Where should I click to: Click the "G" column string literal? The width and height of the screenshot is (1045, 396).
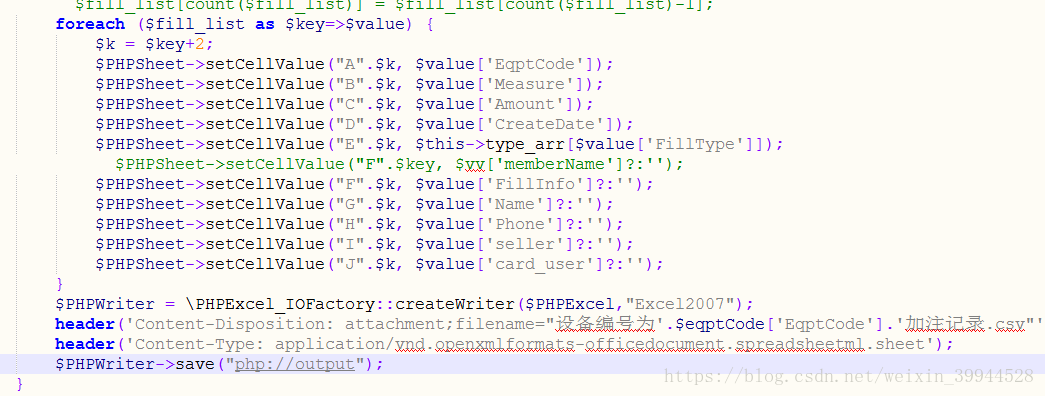(350, 205)
